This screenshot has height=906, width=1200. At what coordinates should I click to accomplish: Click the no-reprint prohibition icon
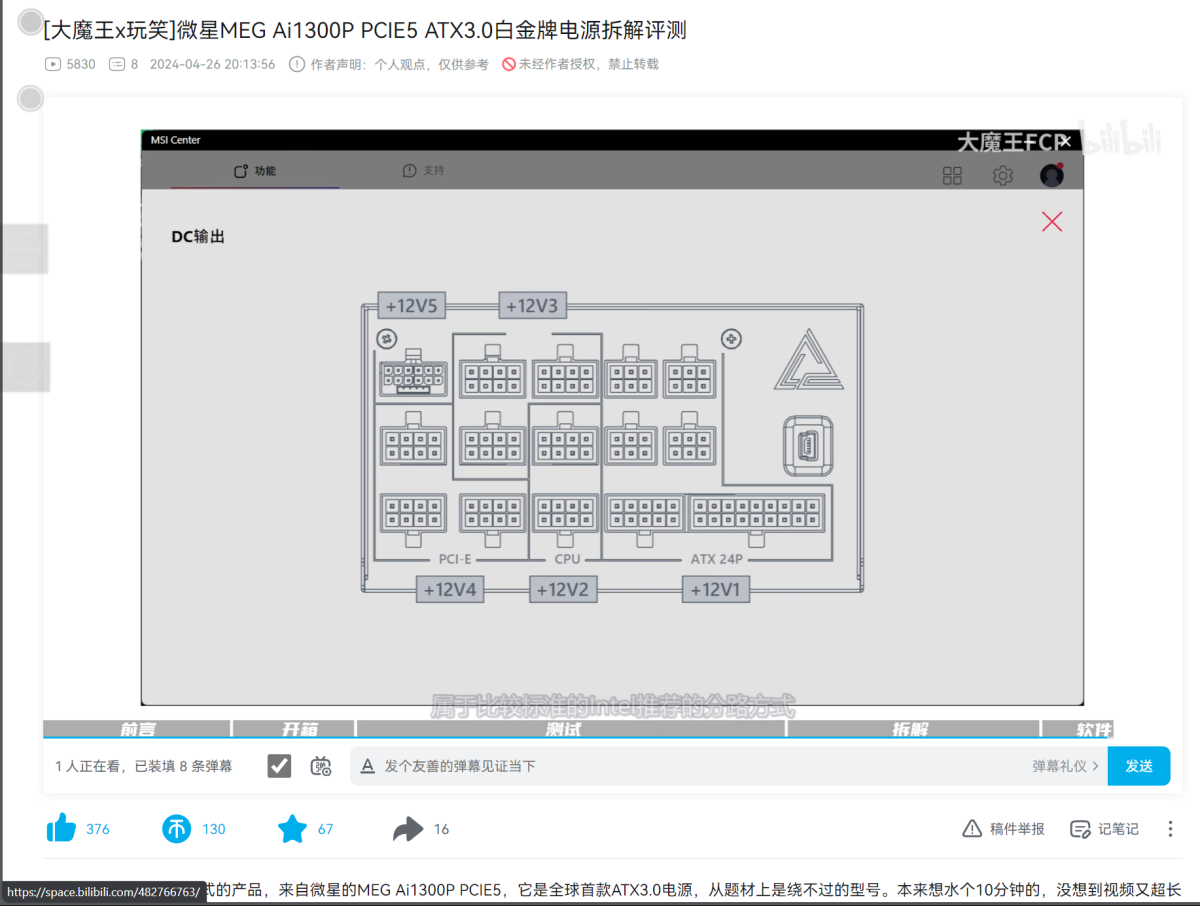point(509,64)
